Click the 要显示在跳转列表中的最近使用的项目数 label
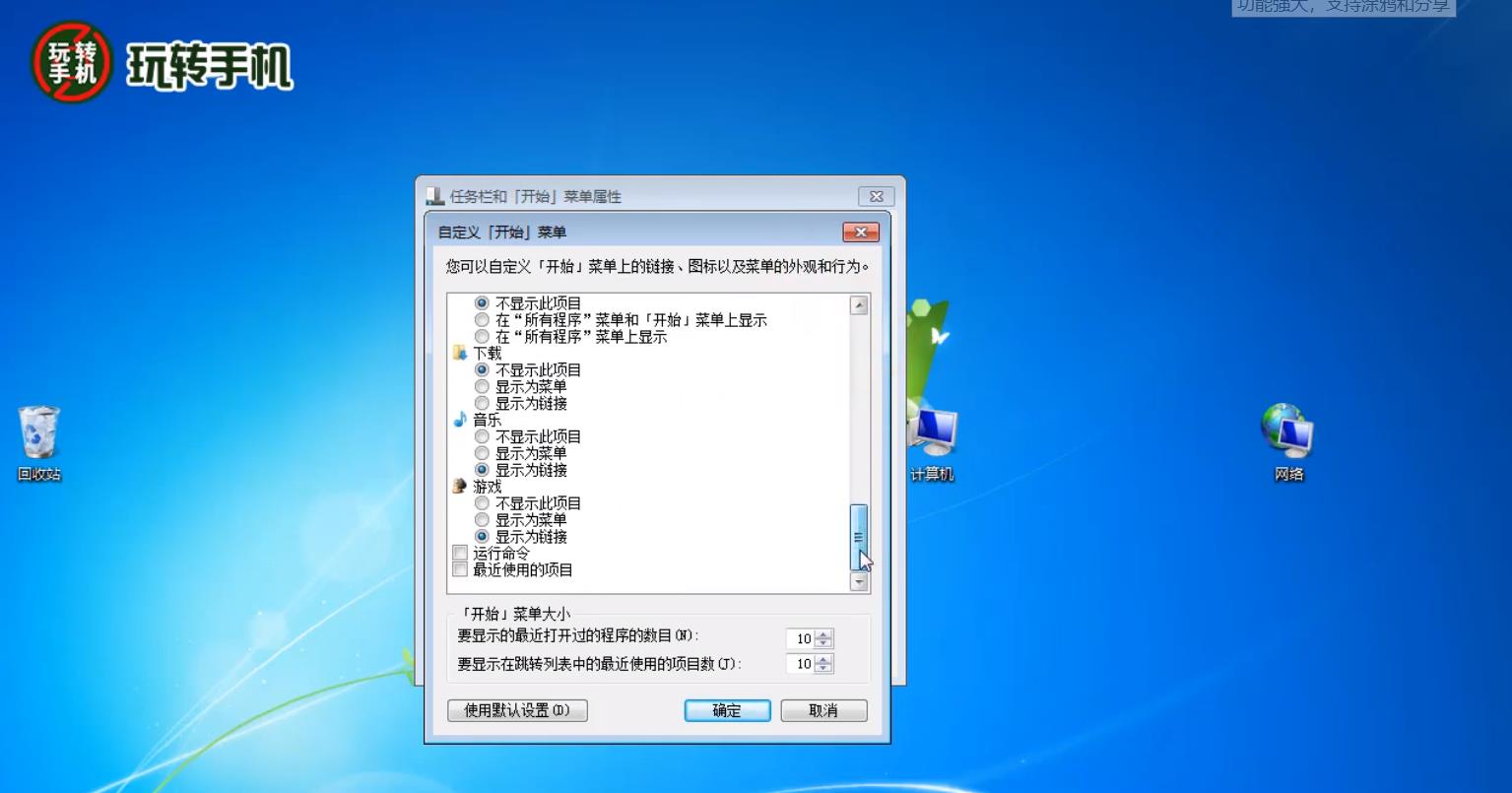This screenshot has height=793, width=1512. coord(600,664)
